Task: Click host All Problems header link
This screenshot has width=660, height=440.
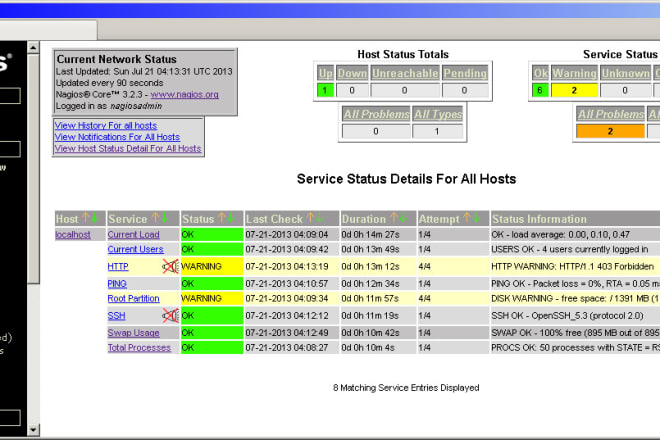Action: [376, 114]
